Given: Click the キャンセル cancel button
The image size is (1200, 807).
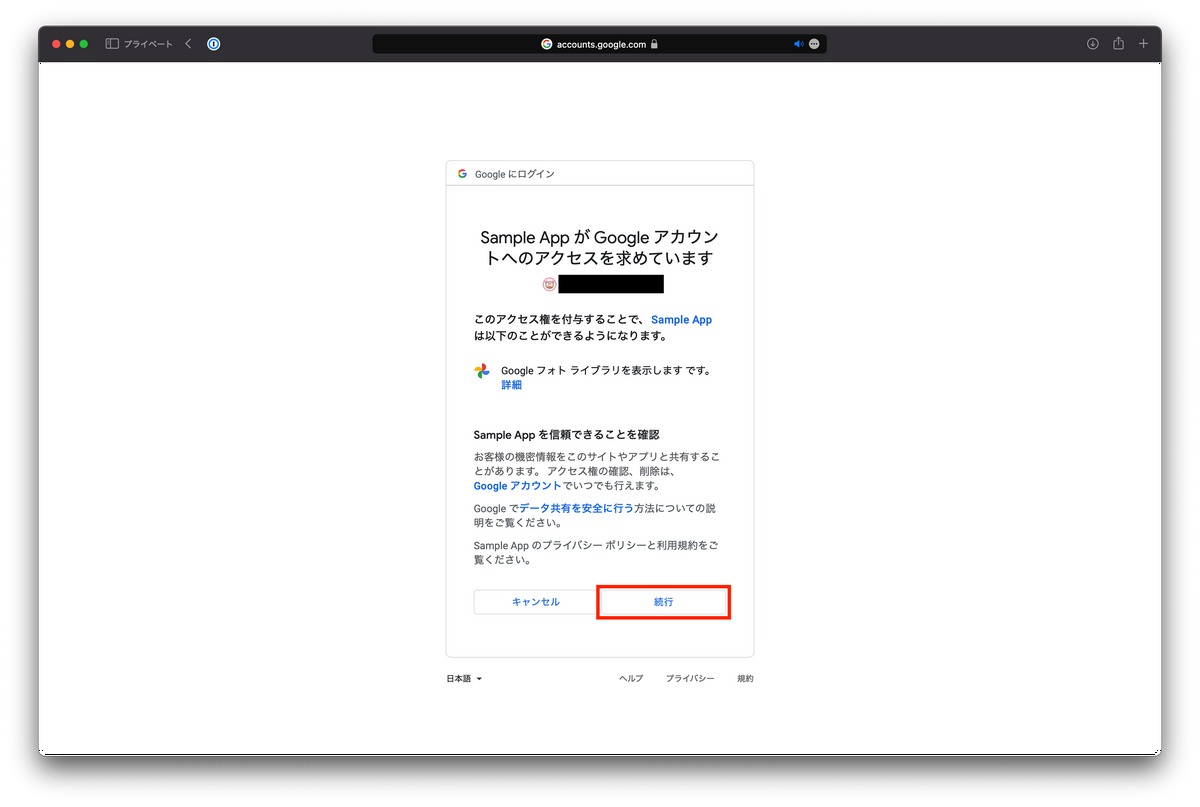Looking at the screenshot, I should click(x=536, y=602).
